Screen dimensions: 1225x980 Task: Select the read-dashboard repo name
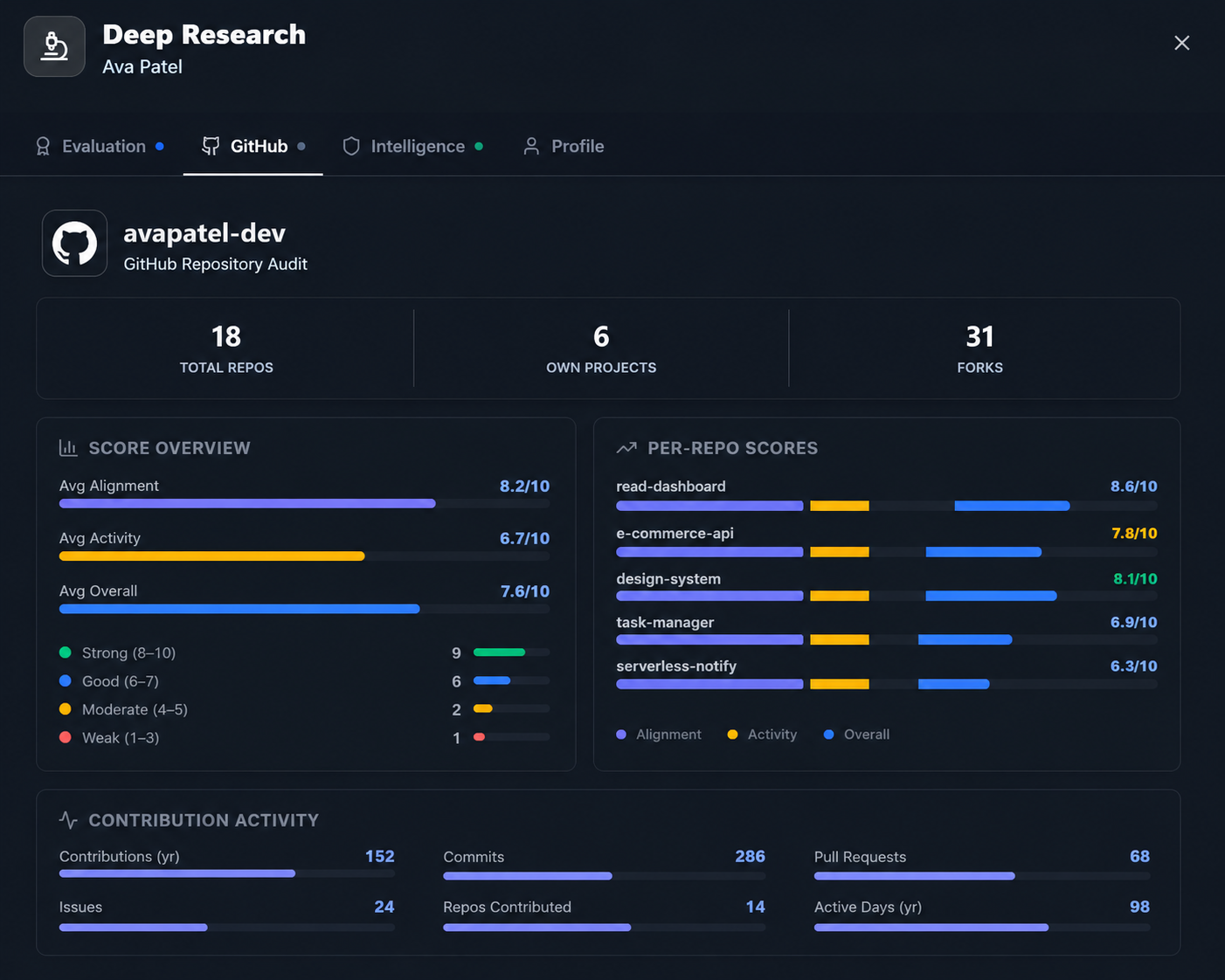671,486
